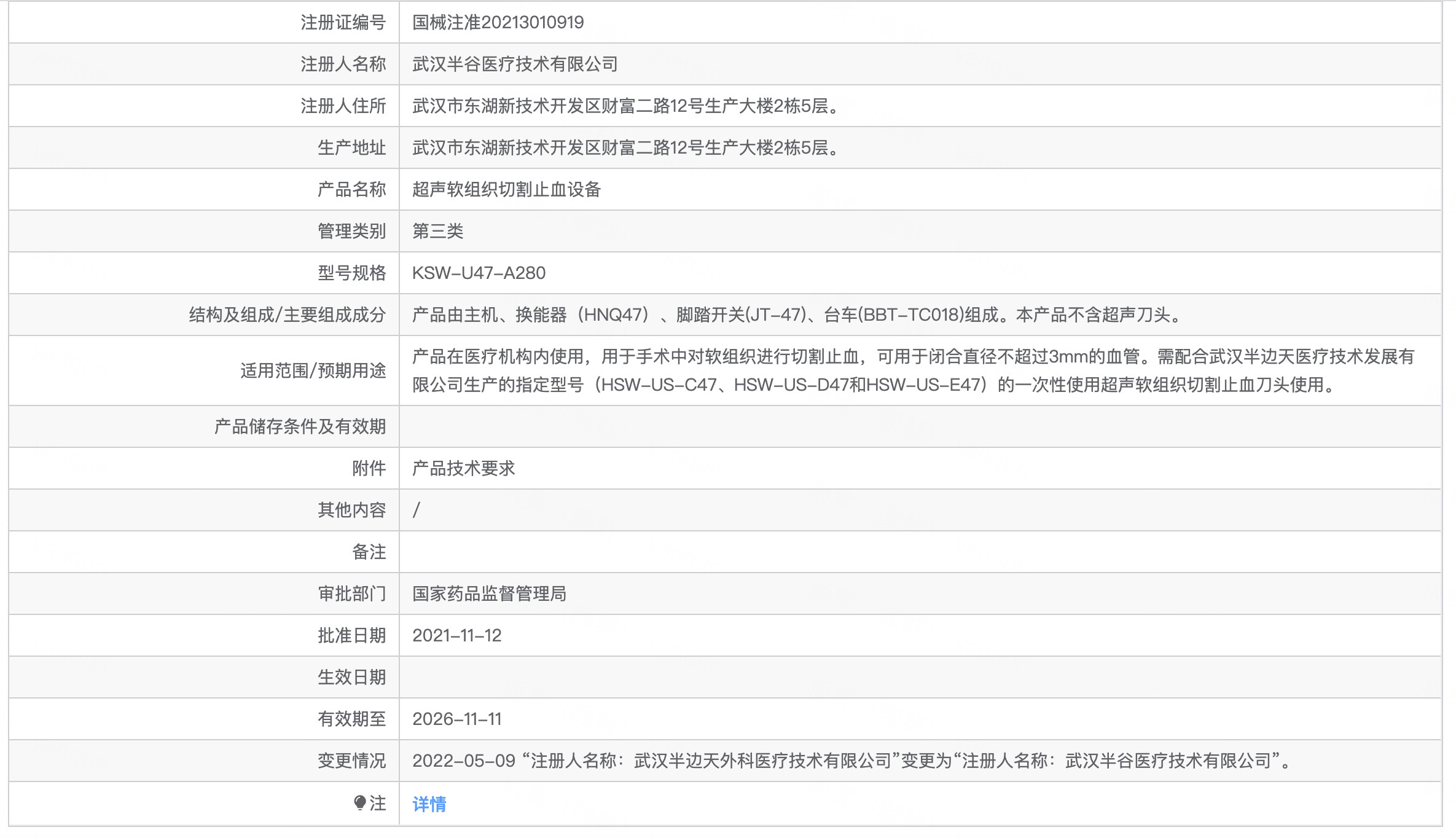Click the 结构及组成/主要组成成分 label
The width and height of the screenshot is (1456, 838).
pyautogui.click(x=288, y=315)
